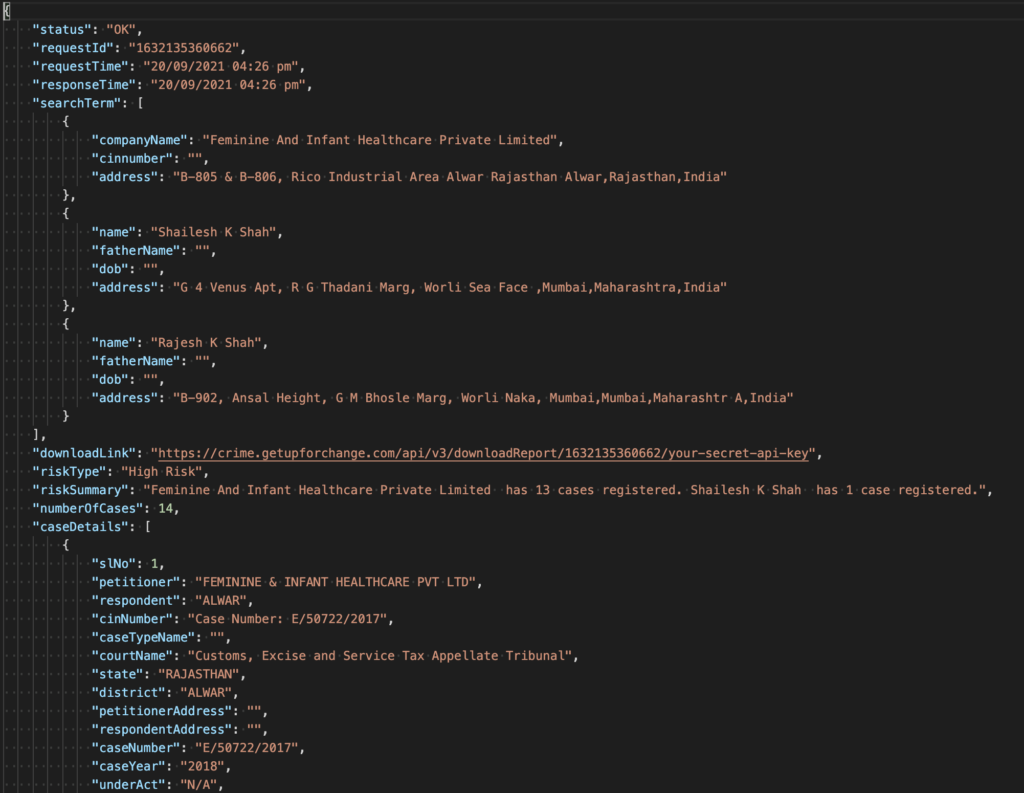1024x793 pixels.
Task: Click the "responseTime" key
Action: tap(85, 85)
